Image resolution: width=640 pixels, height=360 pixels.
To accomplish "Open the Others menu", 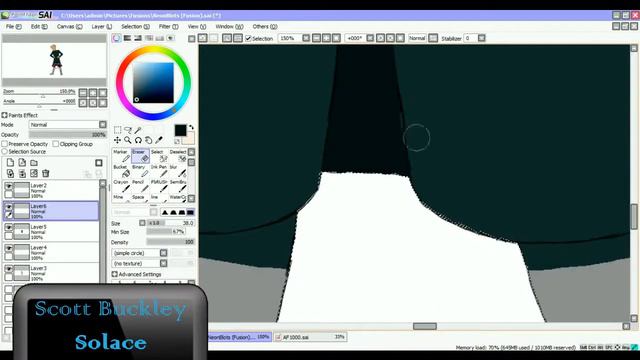I will click(x=265, y=27).
